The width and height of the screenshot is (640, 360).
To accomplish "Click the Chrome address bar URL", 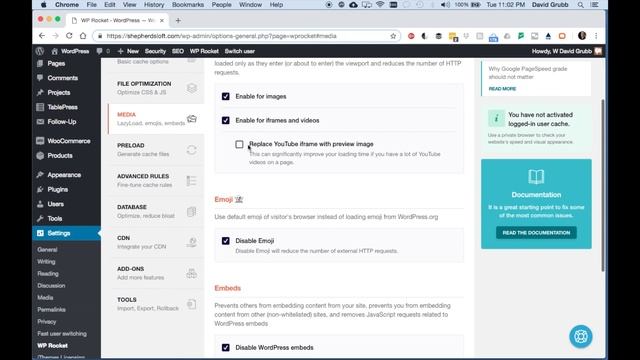I will [221, 36].
